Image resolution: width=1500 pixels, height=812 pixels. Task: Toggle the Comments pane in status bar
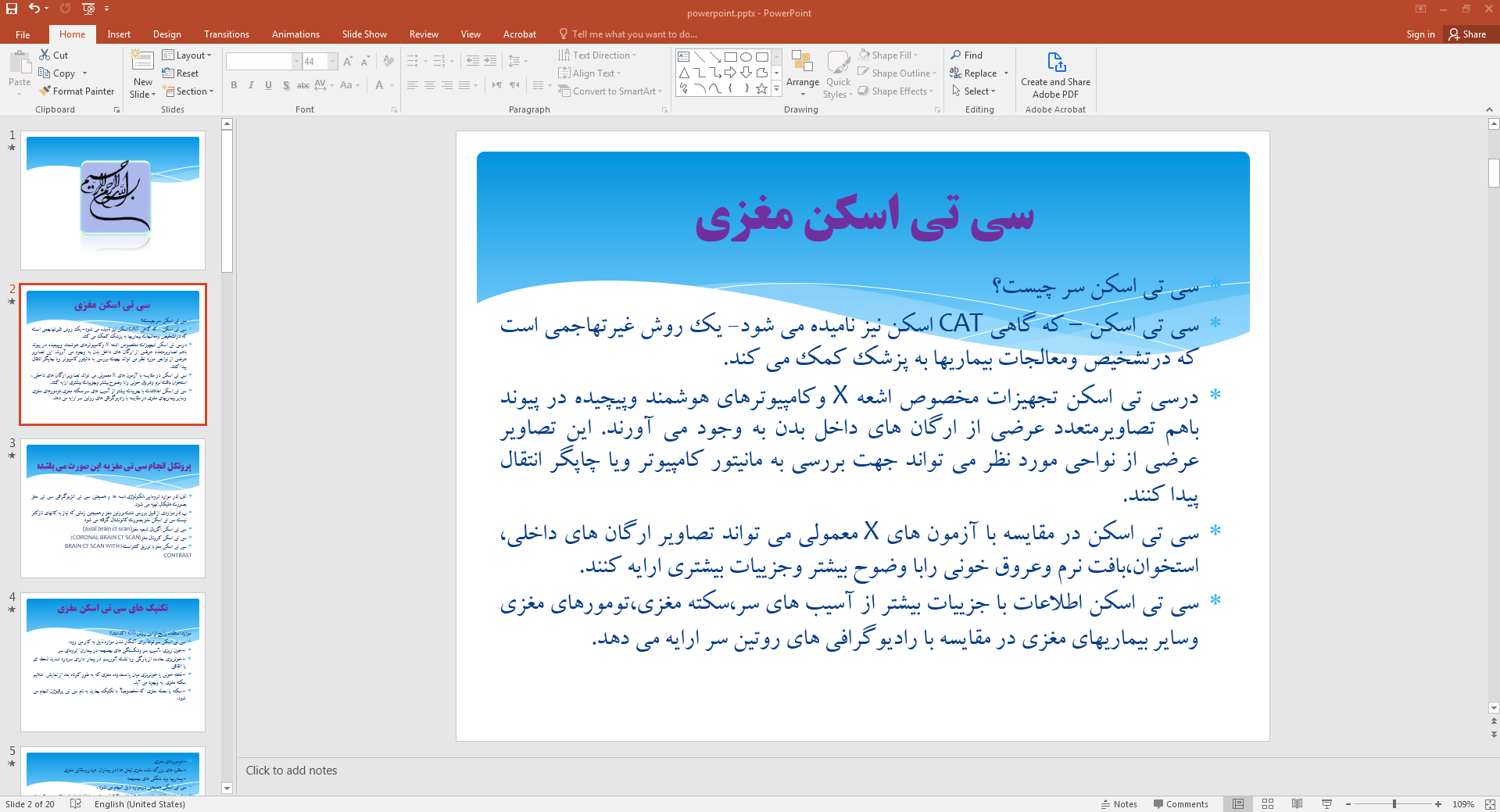pos(1180,804)
